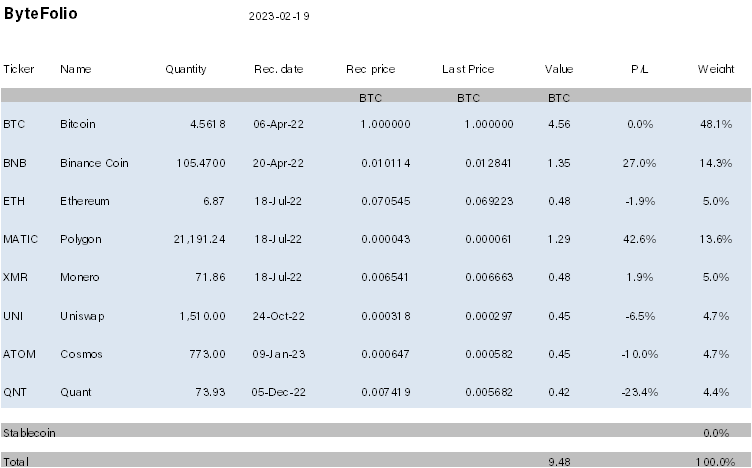Select the XMR ticker cell
The width and height of the screenshot is (752, 468).
tap(15, 277)
